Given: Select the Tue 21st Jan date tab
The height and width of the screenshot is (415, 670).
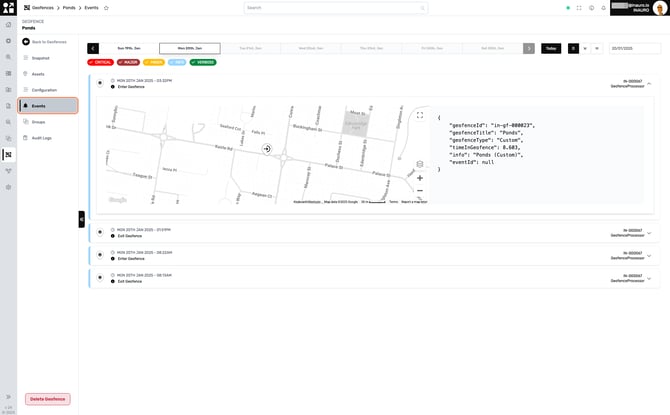Looking at the screenshot, I should point(251,48).
